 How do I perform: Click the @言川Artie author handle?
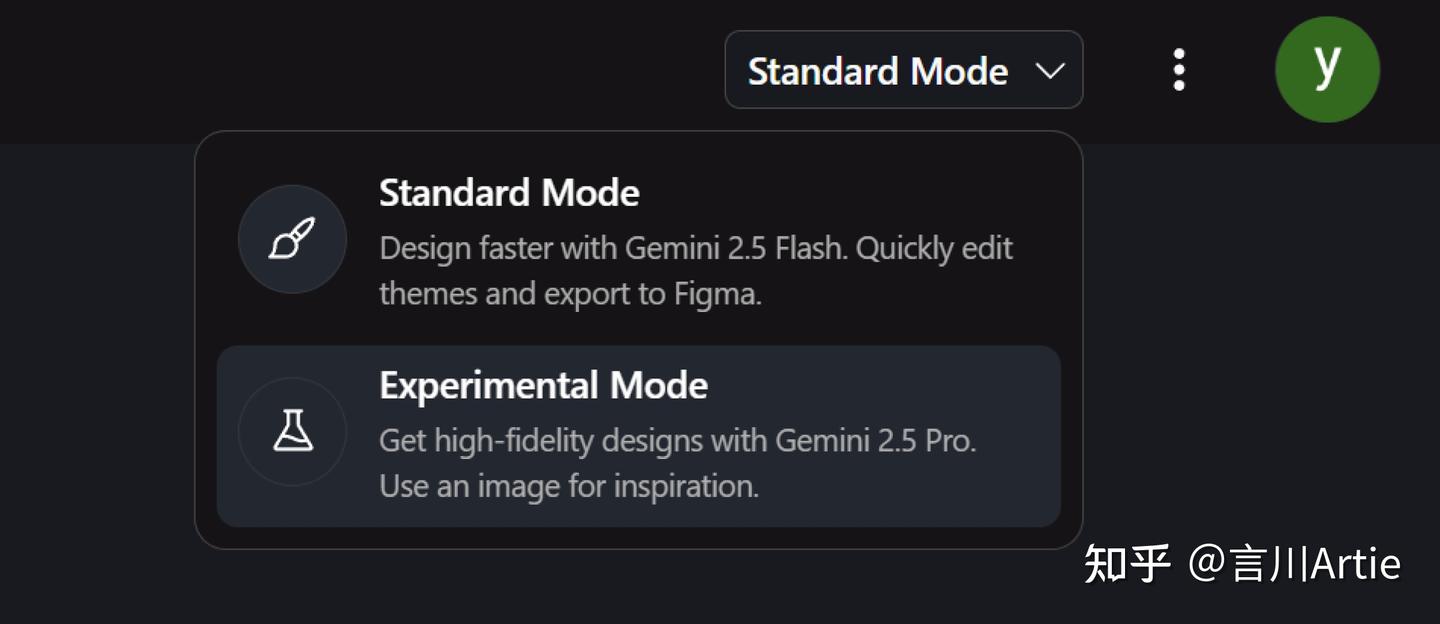click(x=1294, y=564)
